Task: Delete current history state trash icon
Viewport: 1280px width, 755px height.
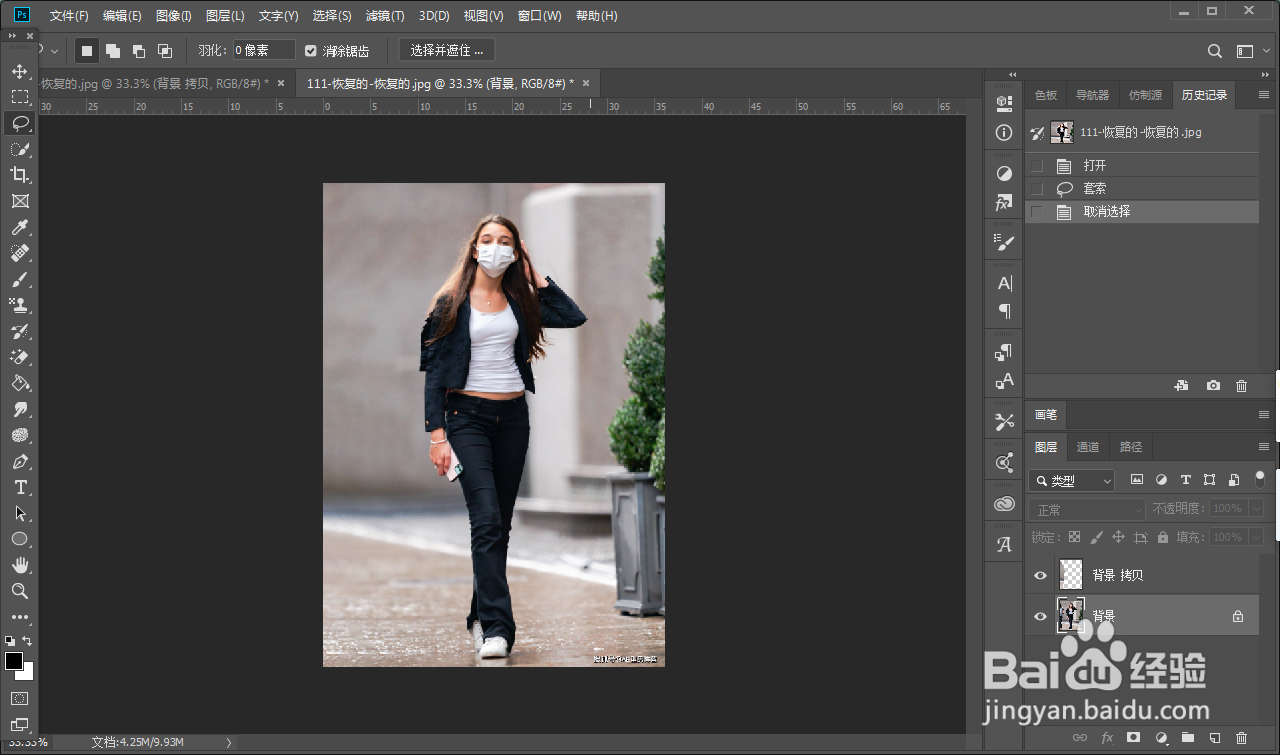Action: (1241, 385)
